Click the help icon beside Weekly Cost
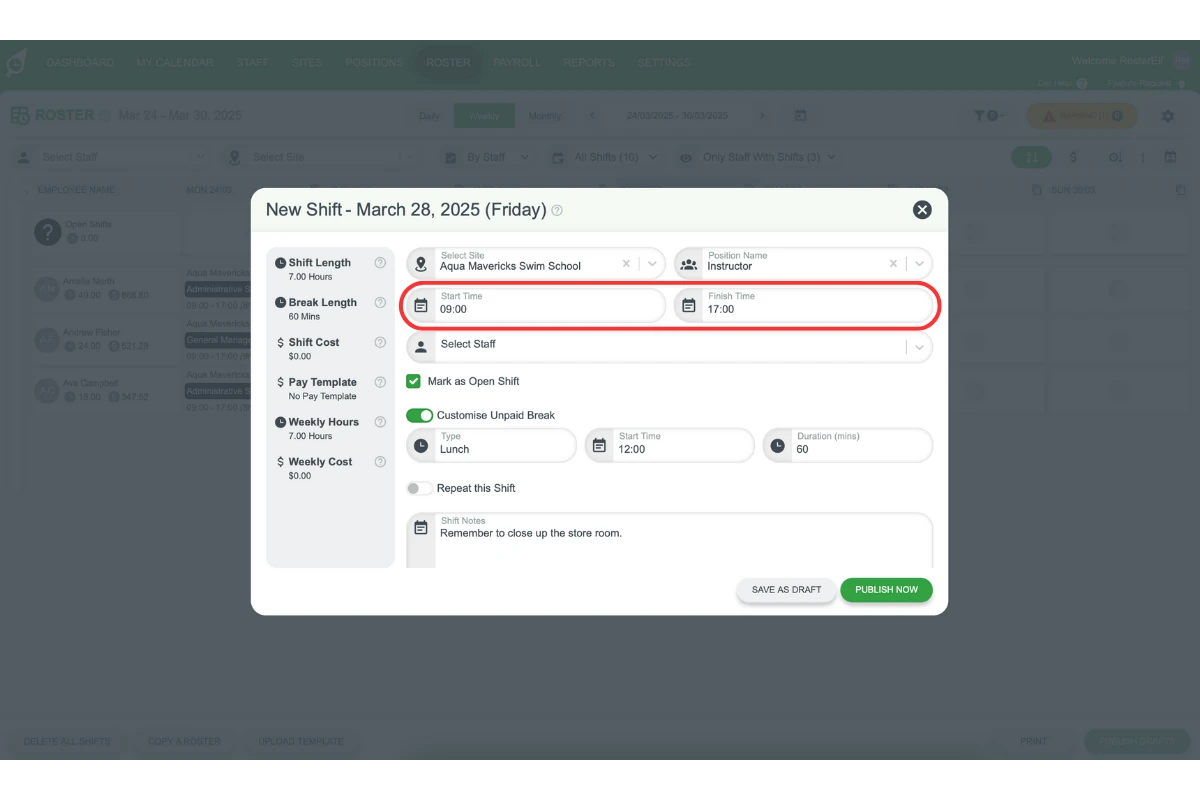 [380, 462]
